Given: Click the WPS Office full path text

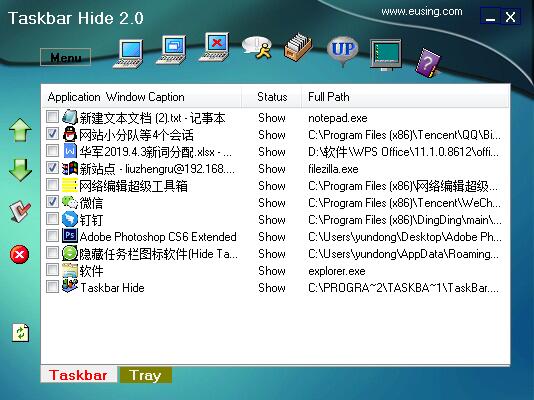Looking at the screenshot, I should point(403,152).
